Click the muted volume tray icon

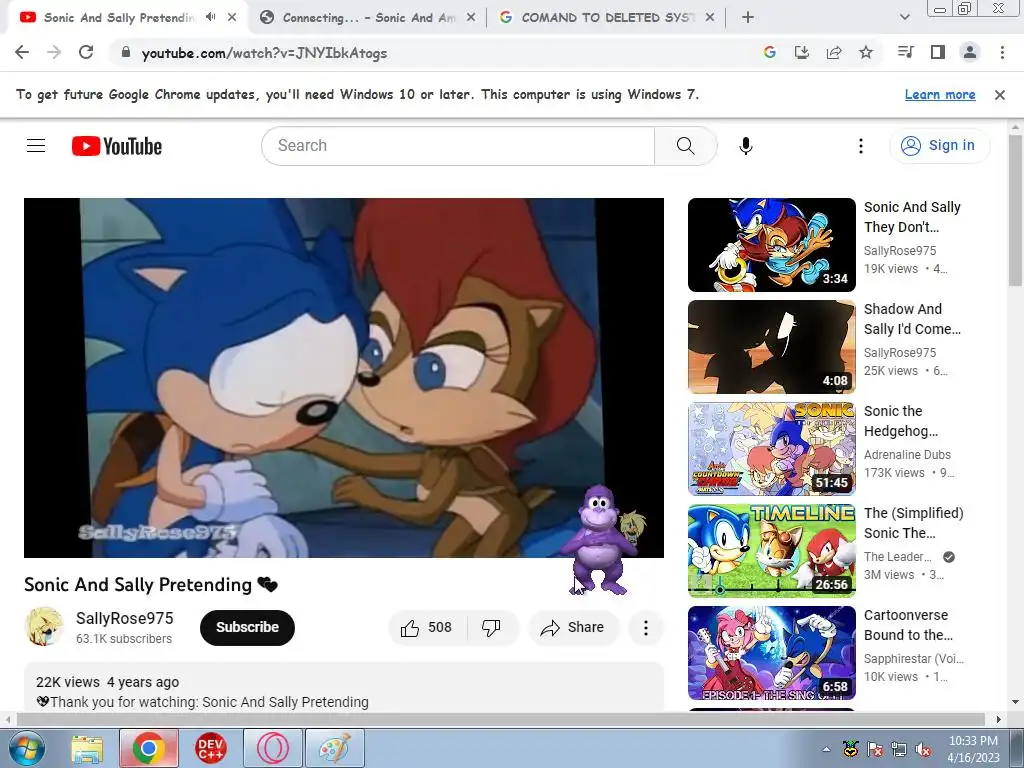tap(923, 749)
